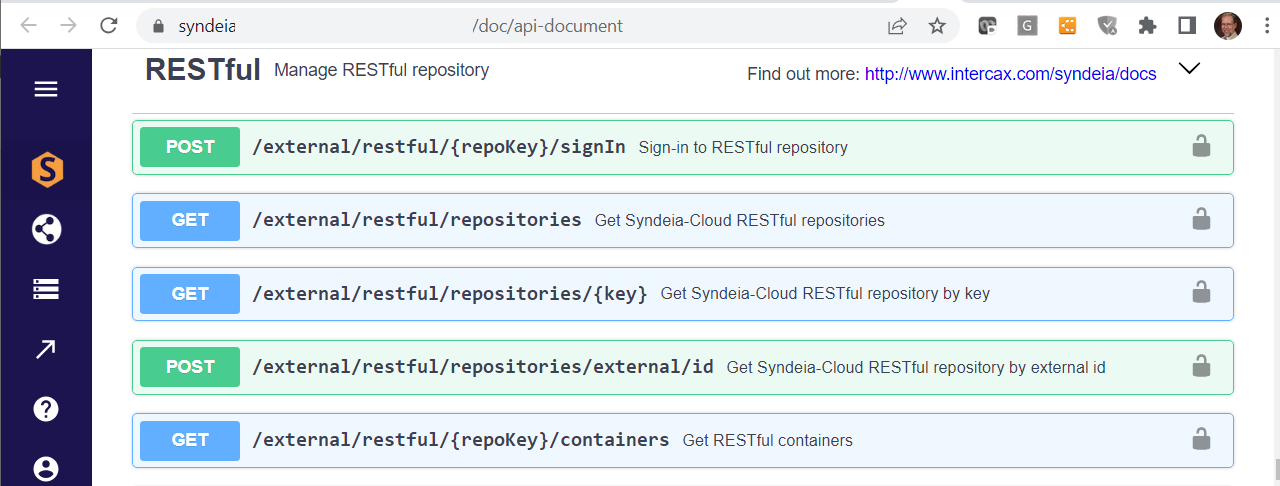Viewport: 1280px width, 486px height.
Task: Open the stacked repositories icon in sidebar
Action: (x=46, y=289)
